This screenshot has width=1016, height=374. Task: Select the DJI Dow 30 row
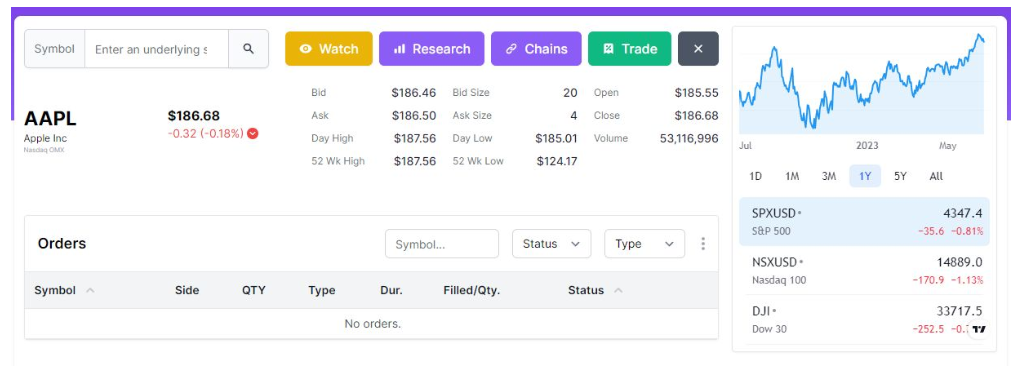[x=864, y=320]
